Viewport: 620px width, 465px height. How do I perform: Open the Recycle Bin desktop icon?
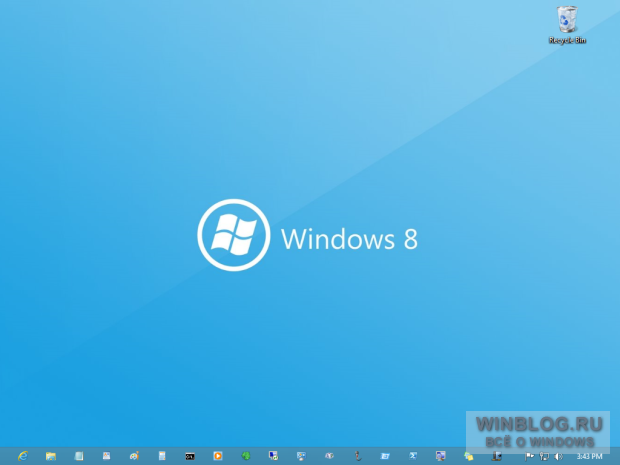567,25
